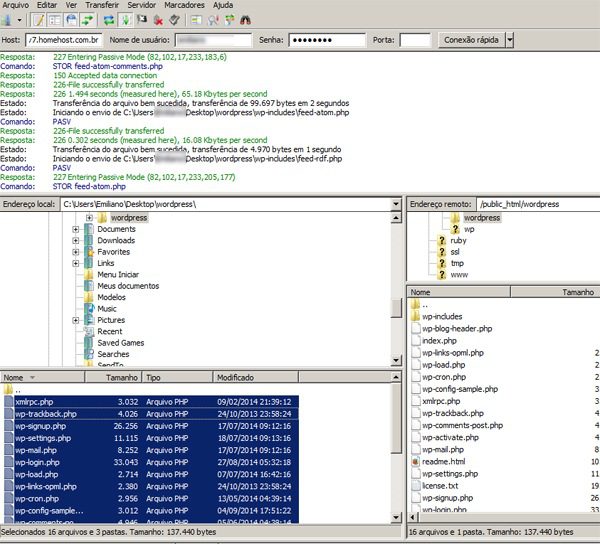The width and height of the screenshot is (600, 544).
Task: Select remote index.php file
Action: click(x=439, y=341)
